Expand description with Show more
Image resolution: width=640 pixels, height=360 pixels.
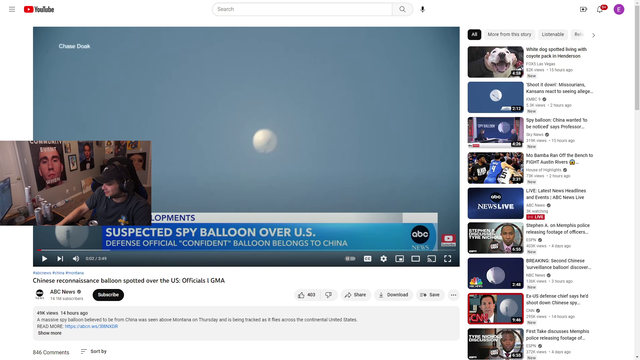tap(50, 333)
